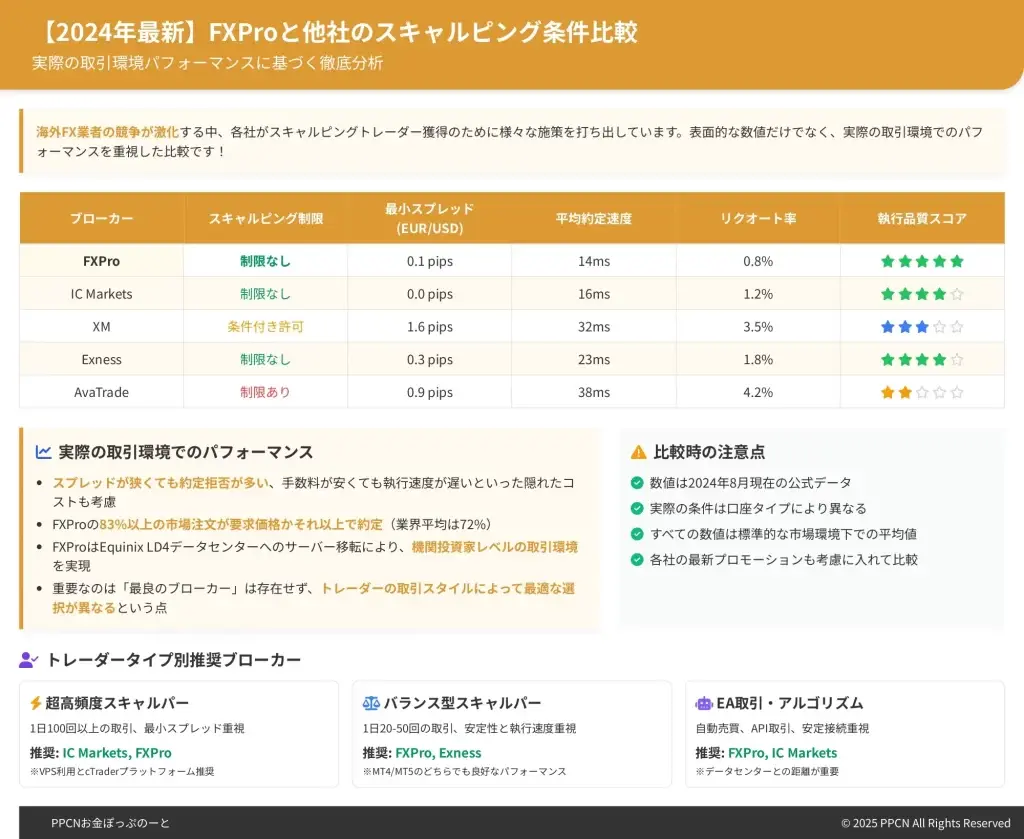Click the robot icon beside EA取引・アルゴリズム
The height and width of the screenshot is (839, 1024).
pos(704,703)
